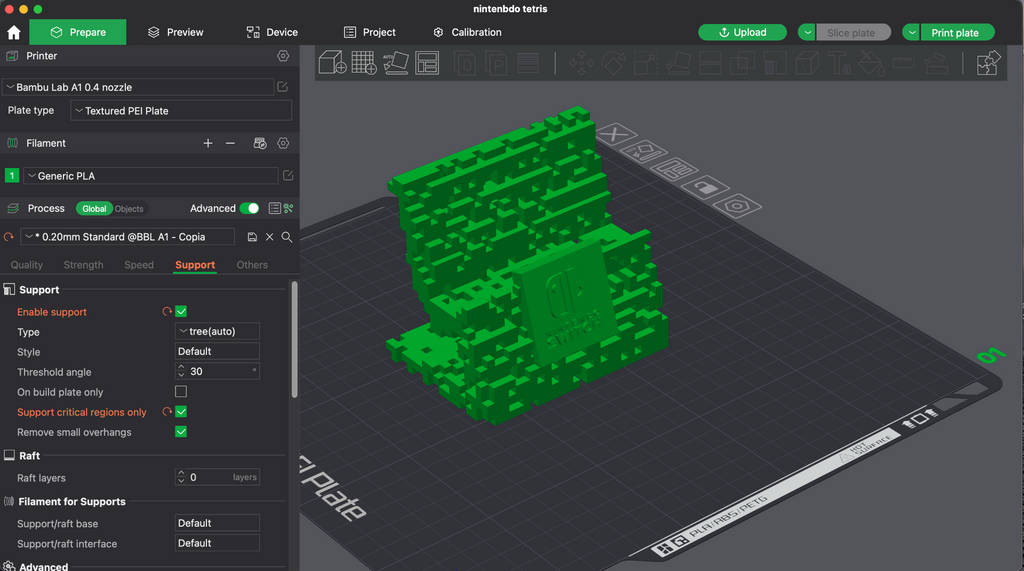The width and height of the screenshot is (1024, 571).
Task: Expand the Generic PLA filament dropdown
Action: (x=151, y=176)
